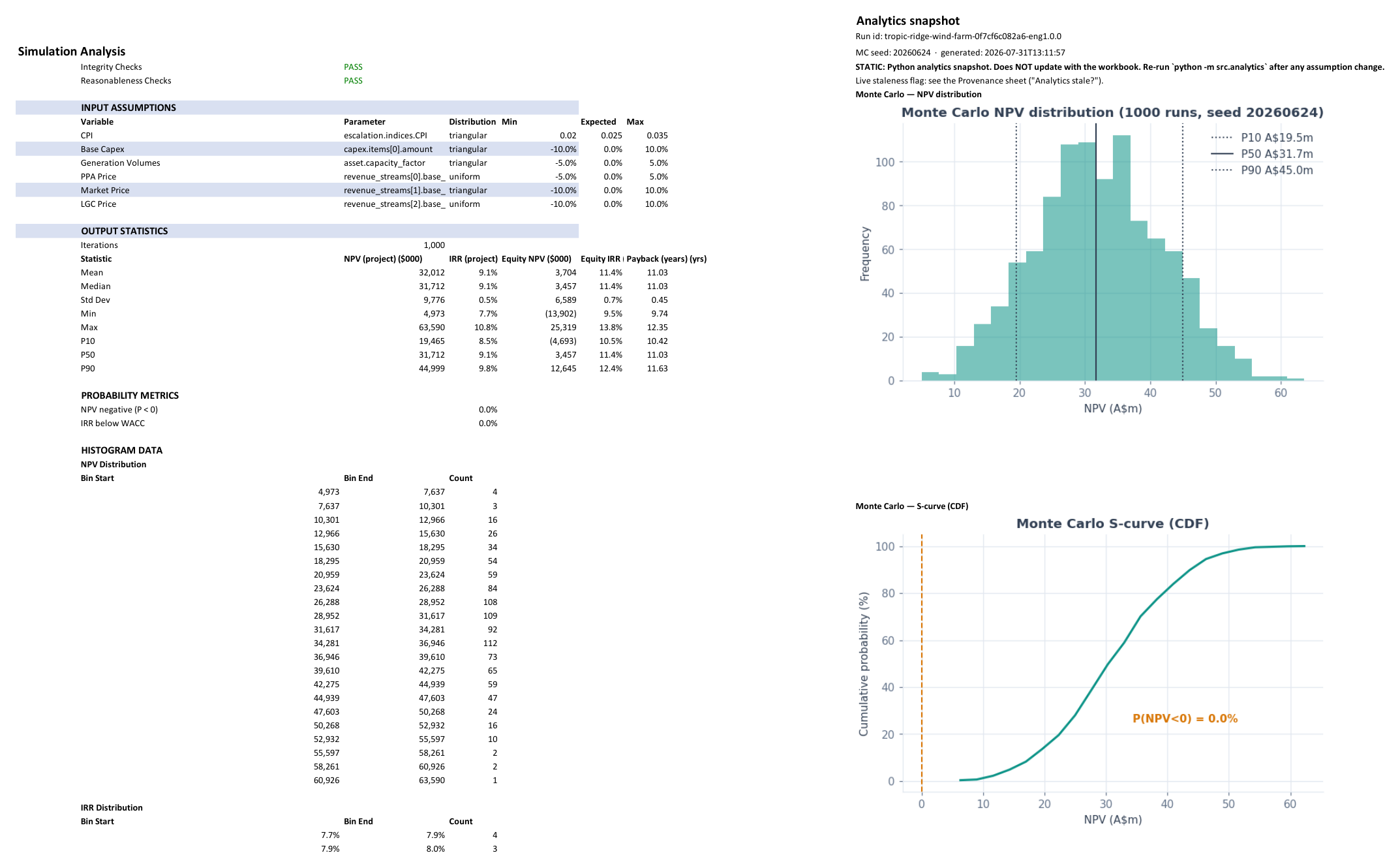Select the INPUT ASSUMPTIONS section header
1400x868 pixels.
pos(129,108)
